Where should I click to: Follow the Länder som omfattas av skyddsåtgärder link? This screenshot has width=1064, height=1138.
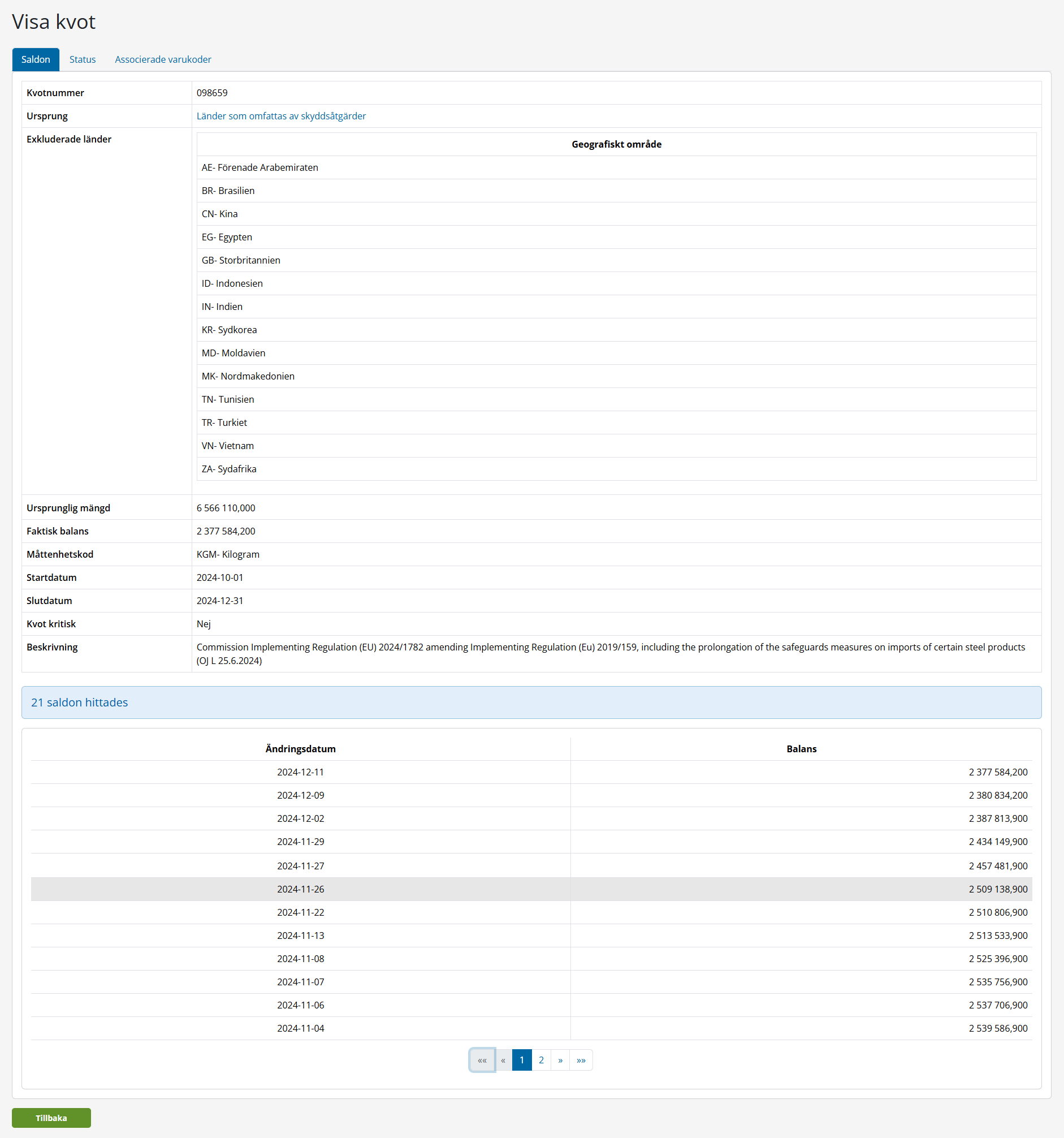[281, 116]
